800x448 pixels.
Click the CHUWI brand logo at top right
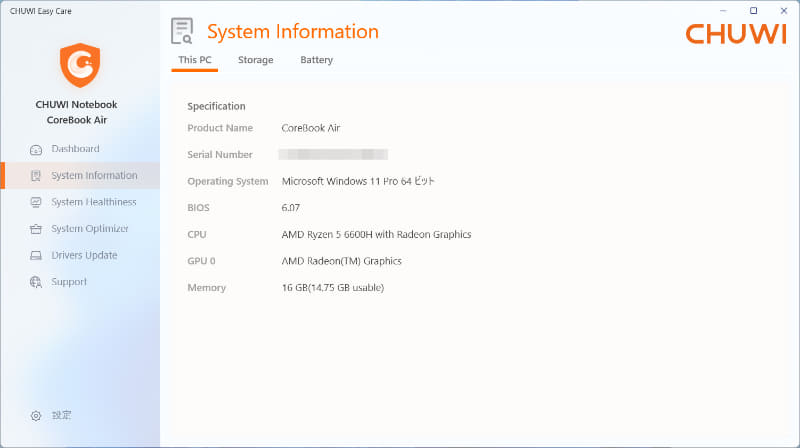(736, 34)
